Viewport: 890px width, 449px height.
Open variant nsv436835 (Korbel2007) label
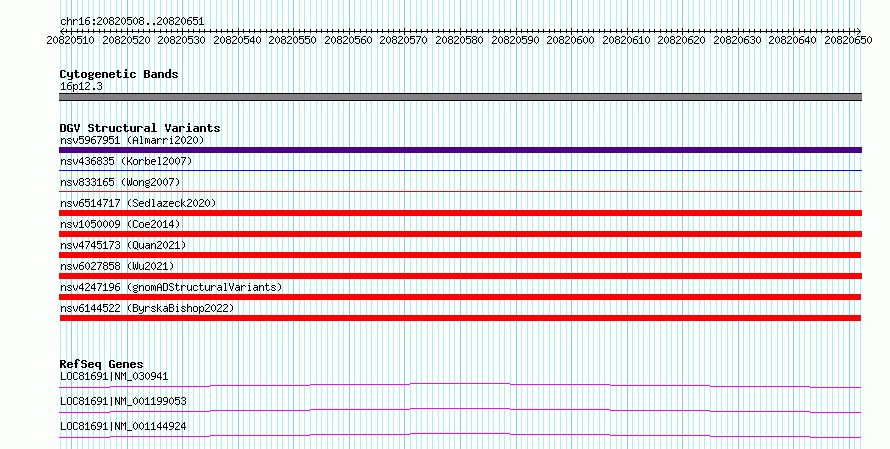click(x=126, y=161)
